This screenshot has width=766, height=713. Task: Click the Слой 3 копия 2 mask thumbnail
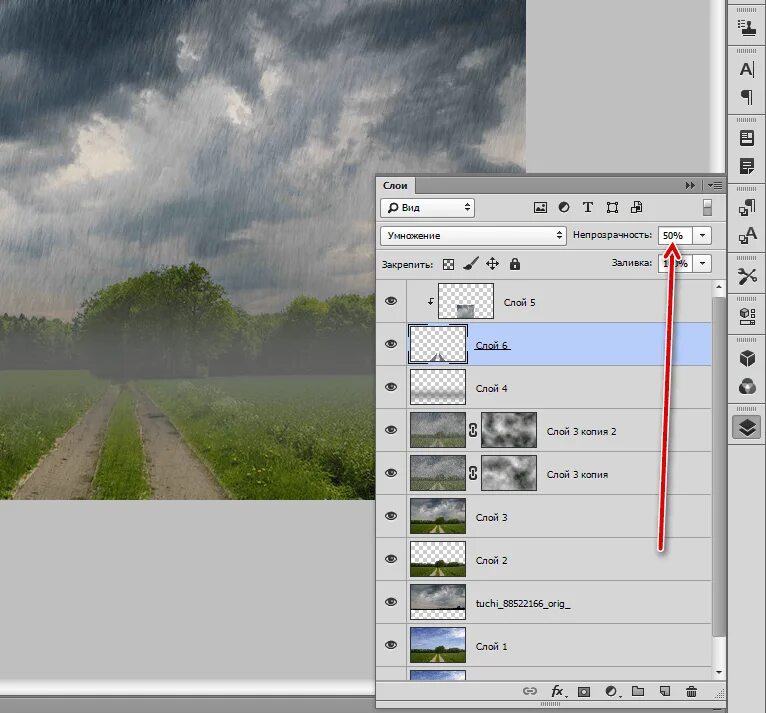509,430
